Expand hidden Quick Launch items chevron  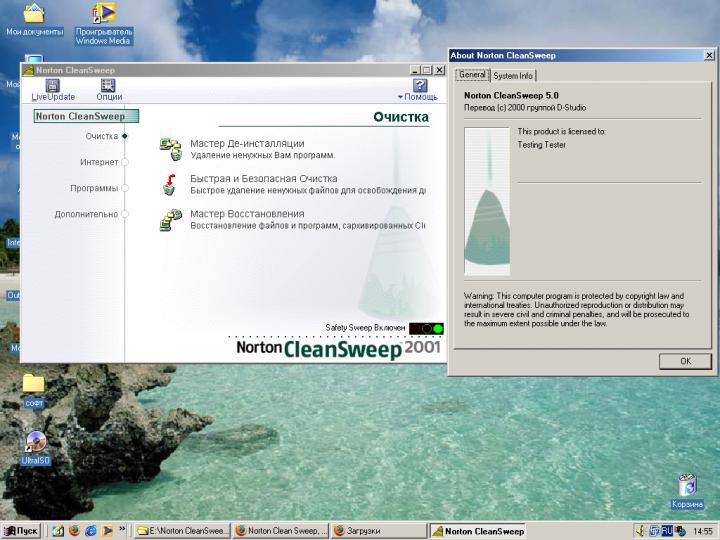pos(122,528)
